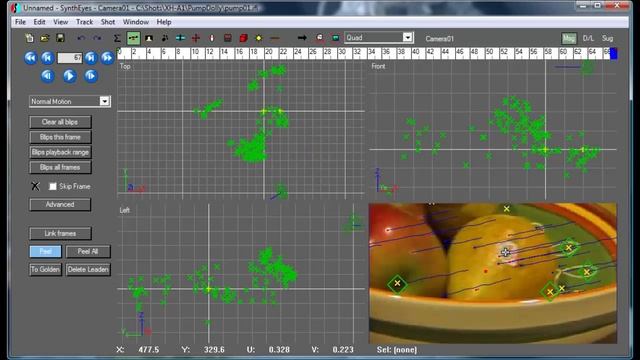640x360 pixels.
Task: Open the Summary panel (sigma icon)
Action: (117, 38)
